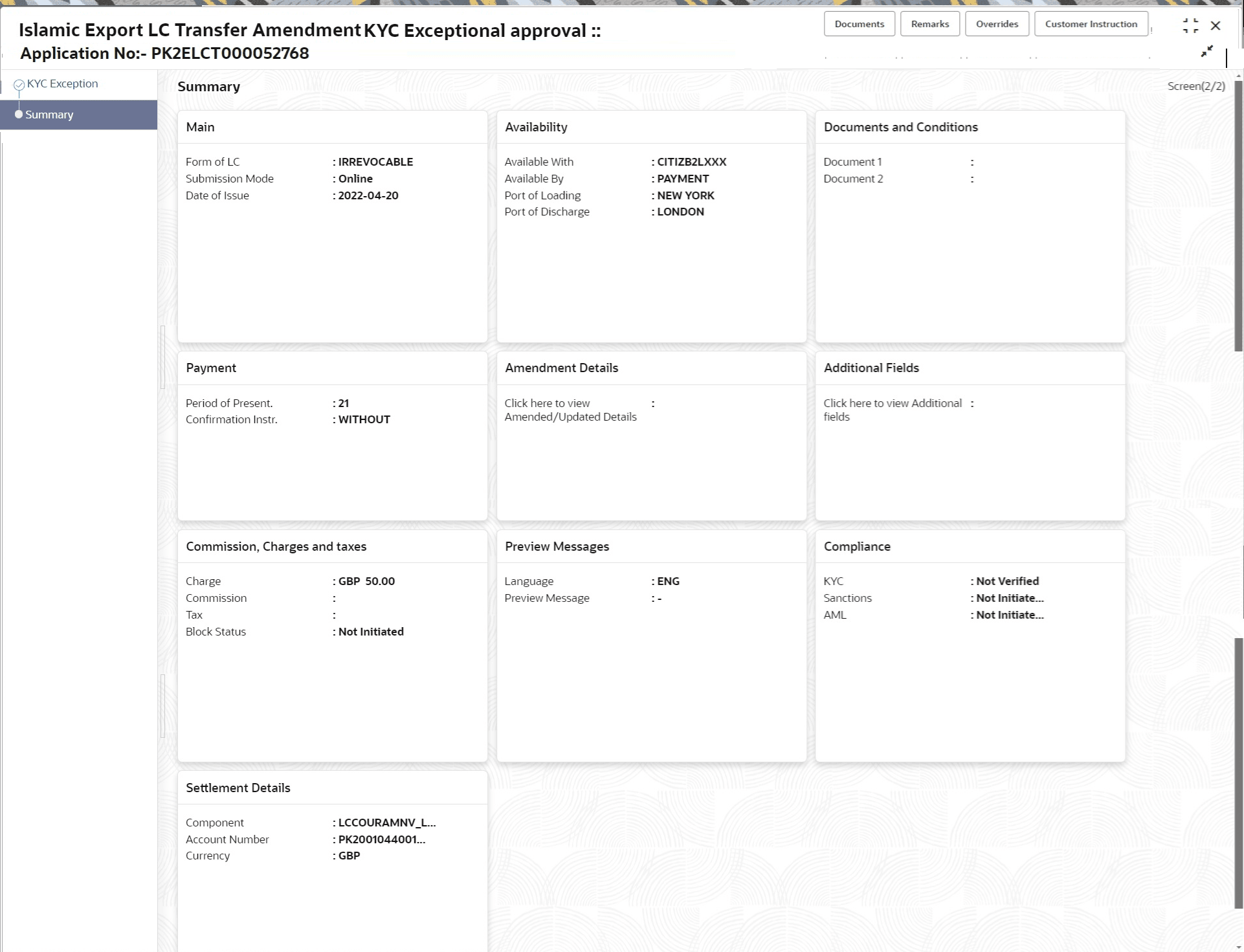Open the Compliance tile details
1244x952 pixels.
tap(970, 546)
